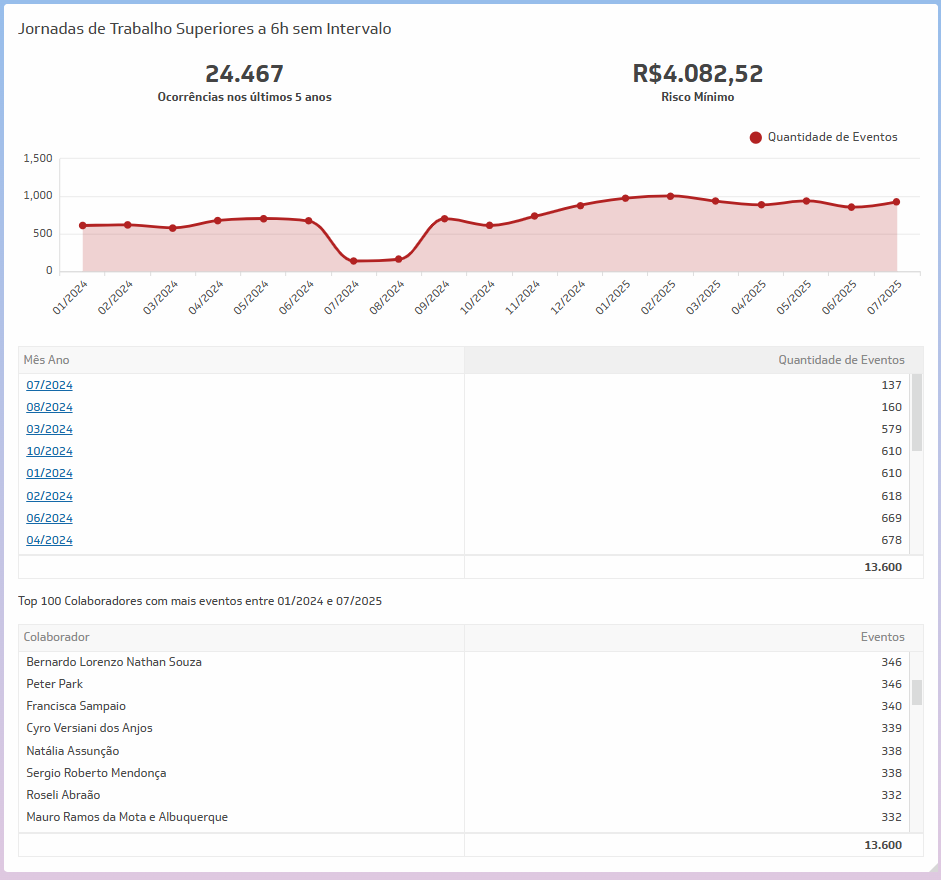Select the Peter Park row
The width and height of the screenshot is (941, 880).
coord(55,684)
